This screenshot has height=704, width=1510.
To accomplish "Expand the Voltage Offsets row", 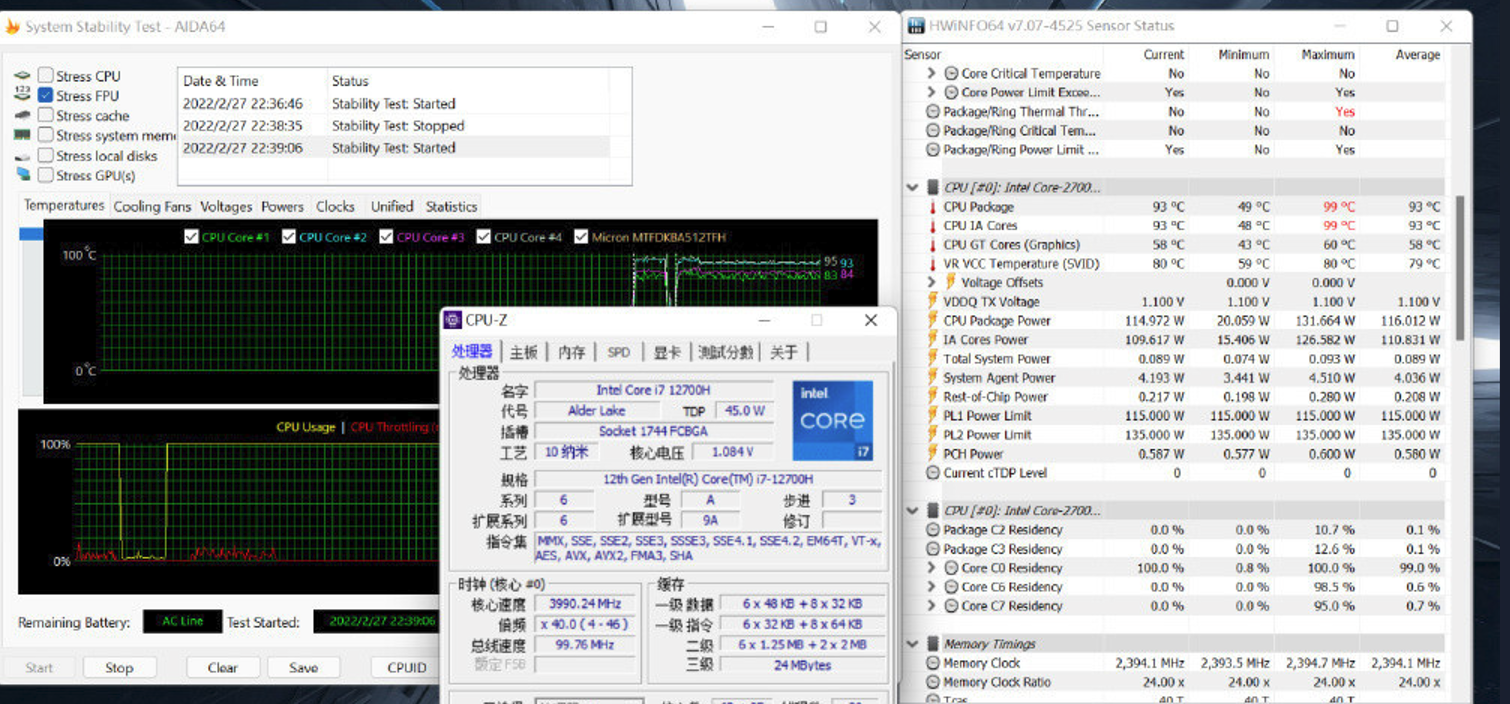I will [x=931, y=283].
